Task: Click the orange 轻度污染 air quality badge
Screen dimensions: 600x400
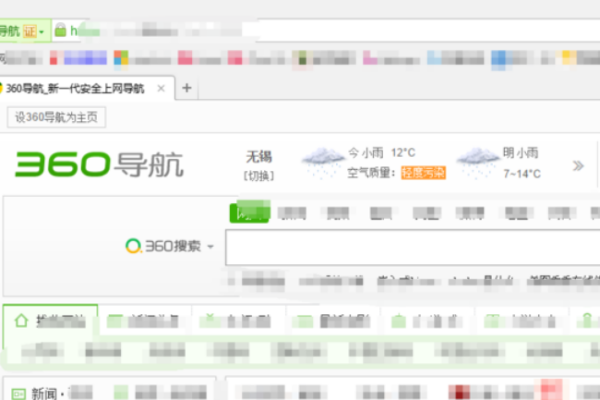Action: (423, 173)
